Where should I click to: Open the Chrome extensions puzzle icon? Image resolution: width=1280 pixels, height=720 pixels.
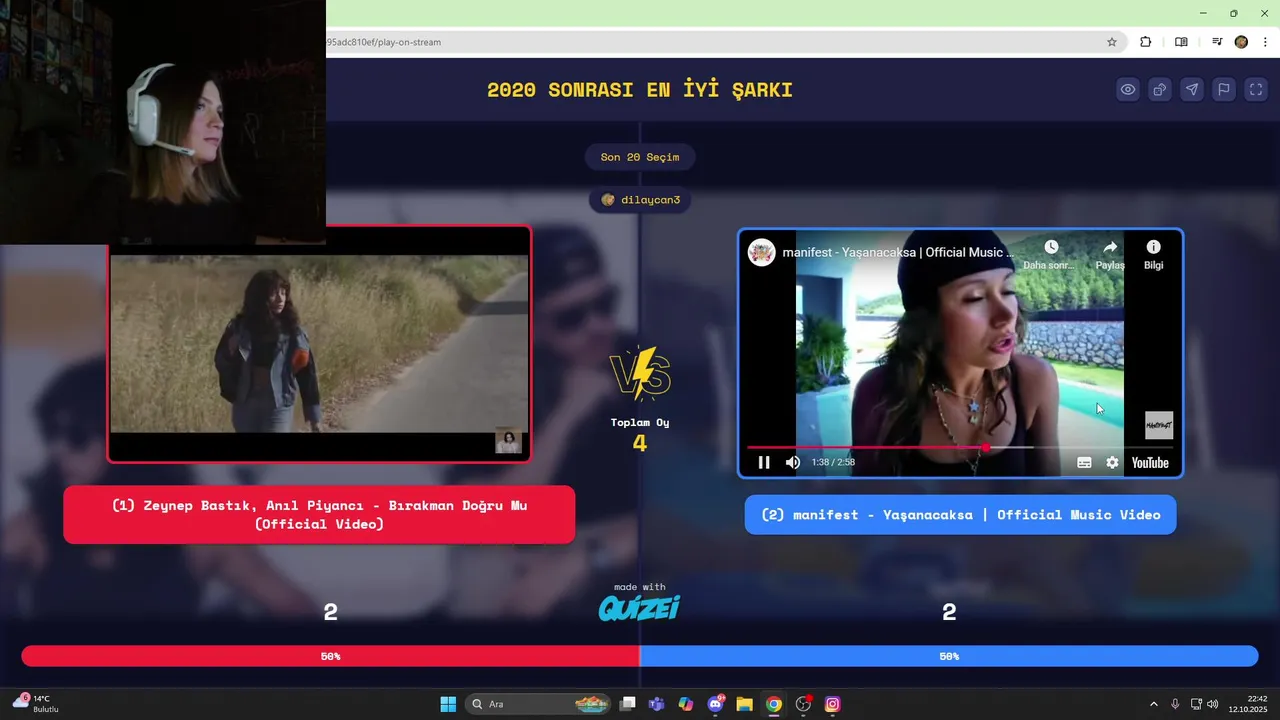[1146, 42]
